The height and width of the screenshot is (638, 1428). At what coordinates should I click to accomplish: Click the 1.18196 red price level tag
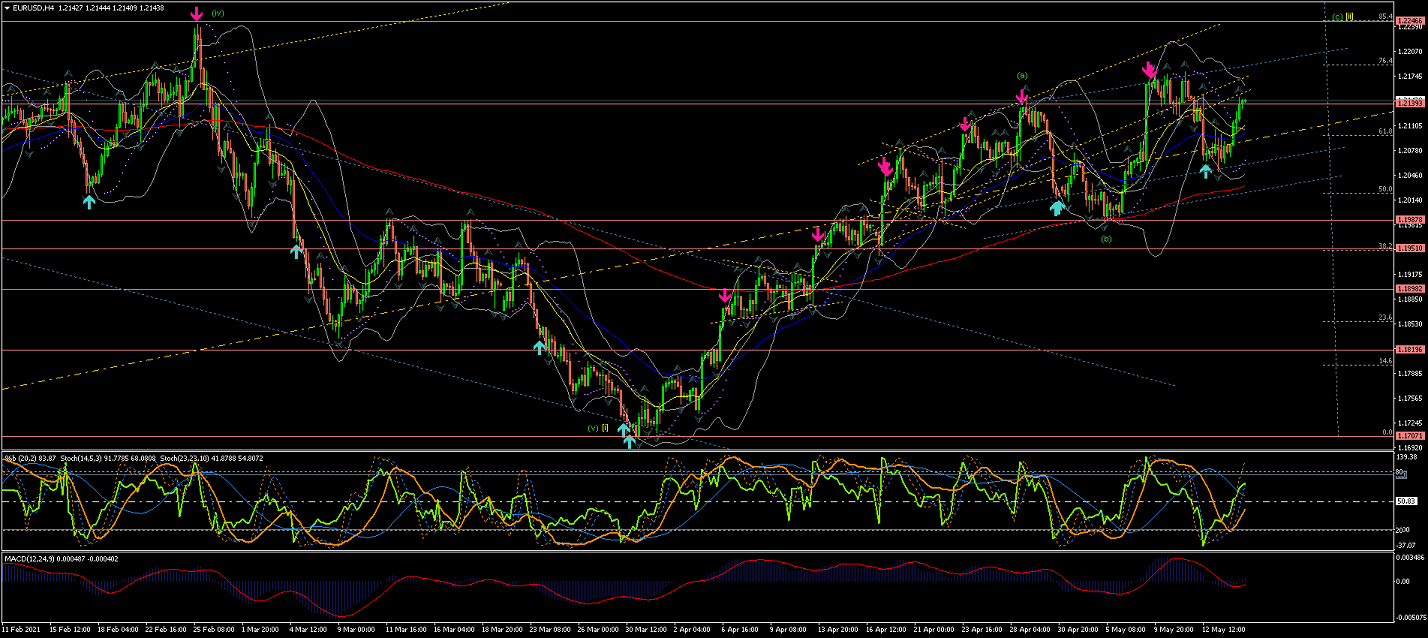point(1411,350)
